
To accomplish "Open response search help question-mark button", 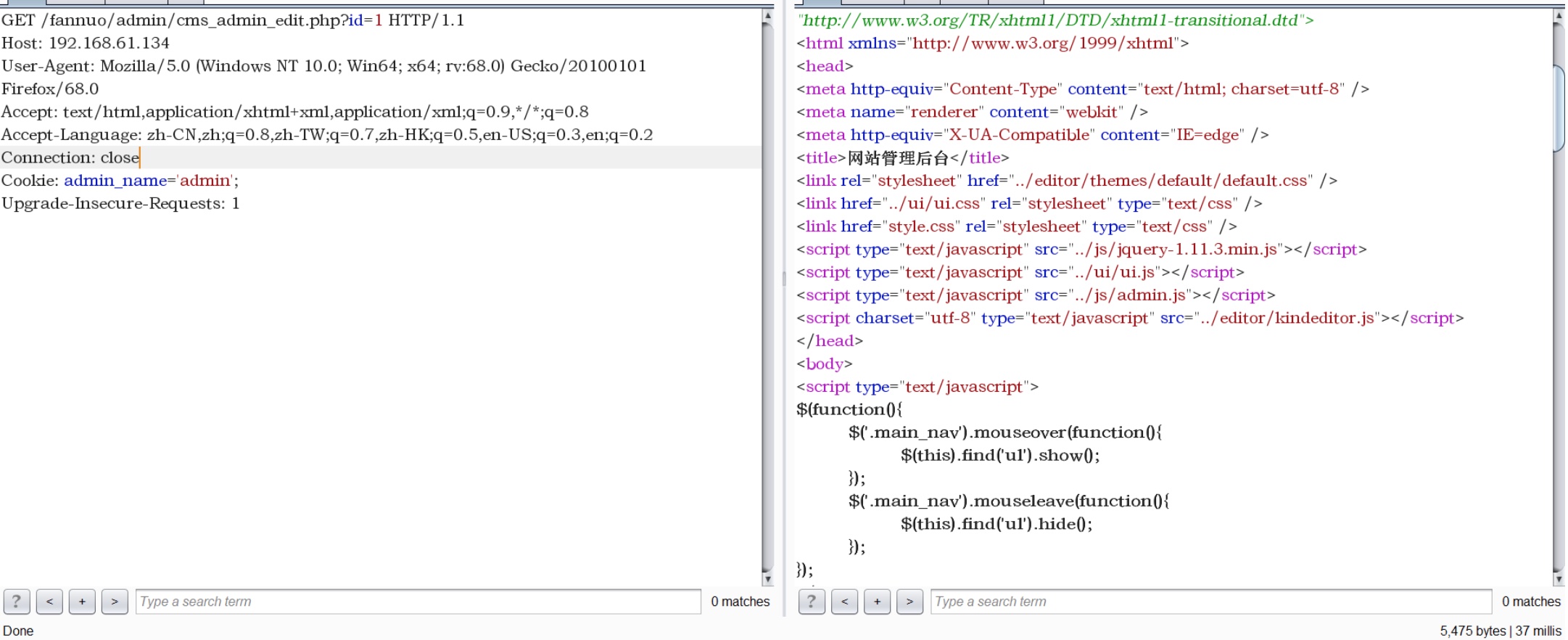I will point(812,602).
